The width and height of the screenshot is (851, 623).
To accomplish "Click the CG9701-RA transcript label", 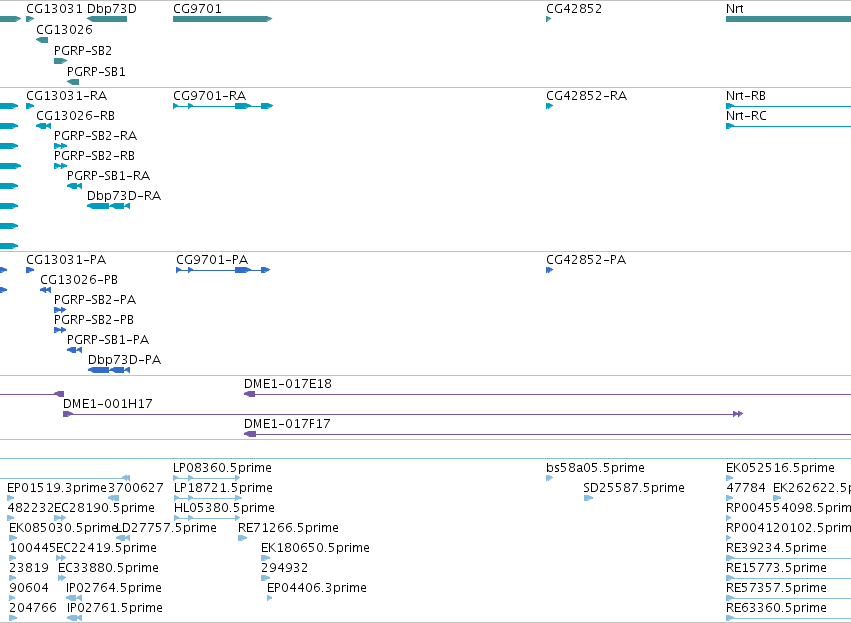I will click(x=209, y=96).
